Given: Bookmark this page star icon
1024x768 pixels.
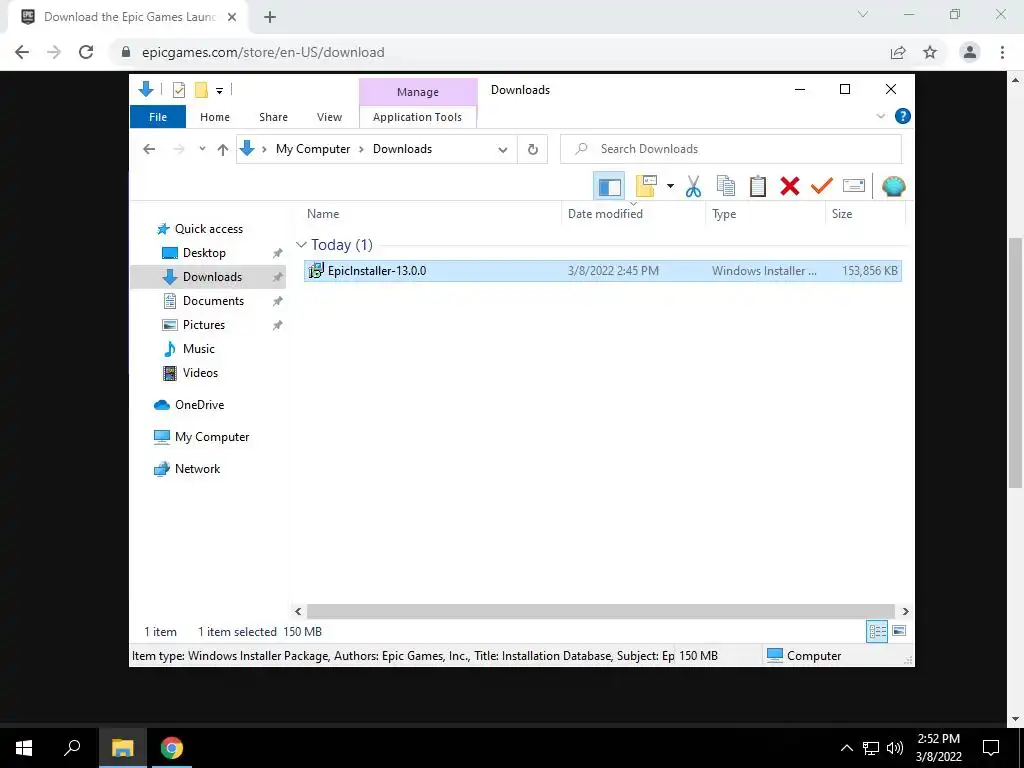Looking at the screenshot, I should (930, 52).
